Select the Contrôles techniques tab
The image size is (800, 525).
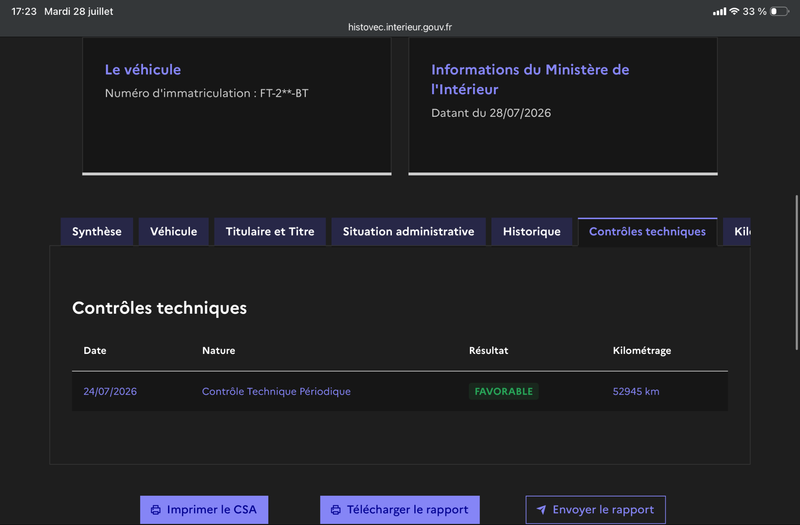pos(647,232)
